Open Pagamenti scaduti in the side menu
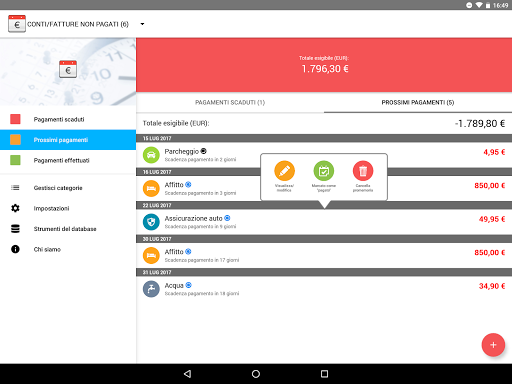The image size is (512, 384). pos(68,119)
